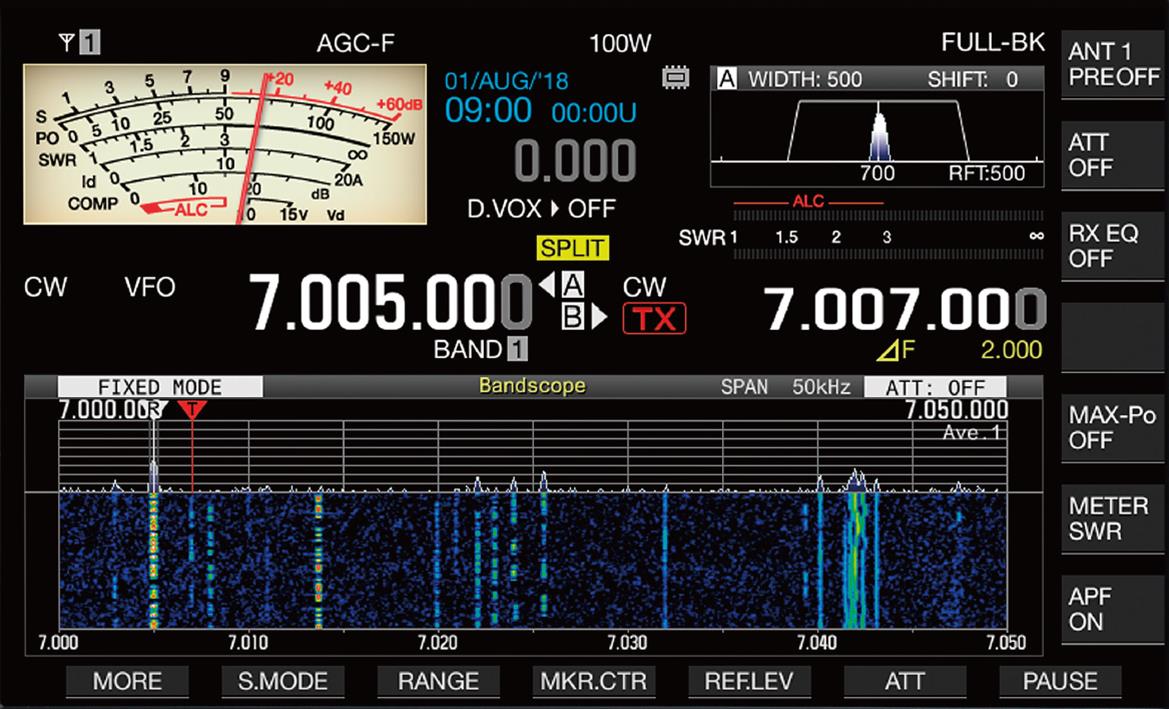The width and height of the screenshot is (1169, 709).
Task: Adjust the REF.LEV reference level control
Action: tap(751, 681)
